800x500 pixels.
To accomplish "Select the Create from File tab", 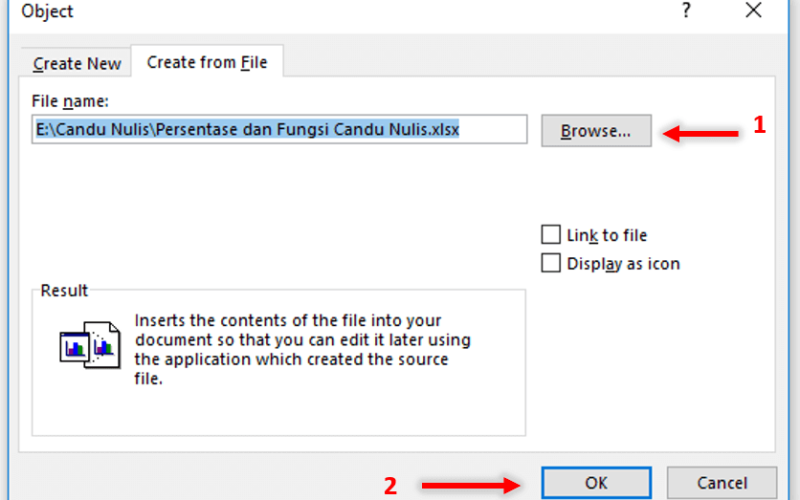I will pyautogui.click(x=207, y=62).
